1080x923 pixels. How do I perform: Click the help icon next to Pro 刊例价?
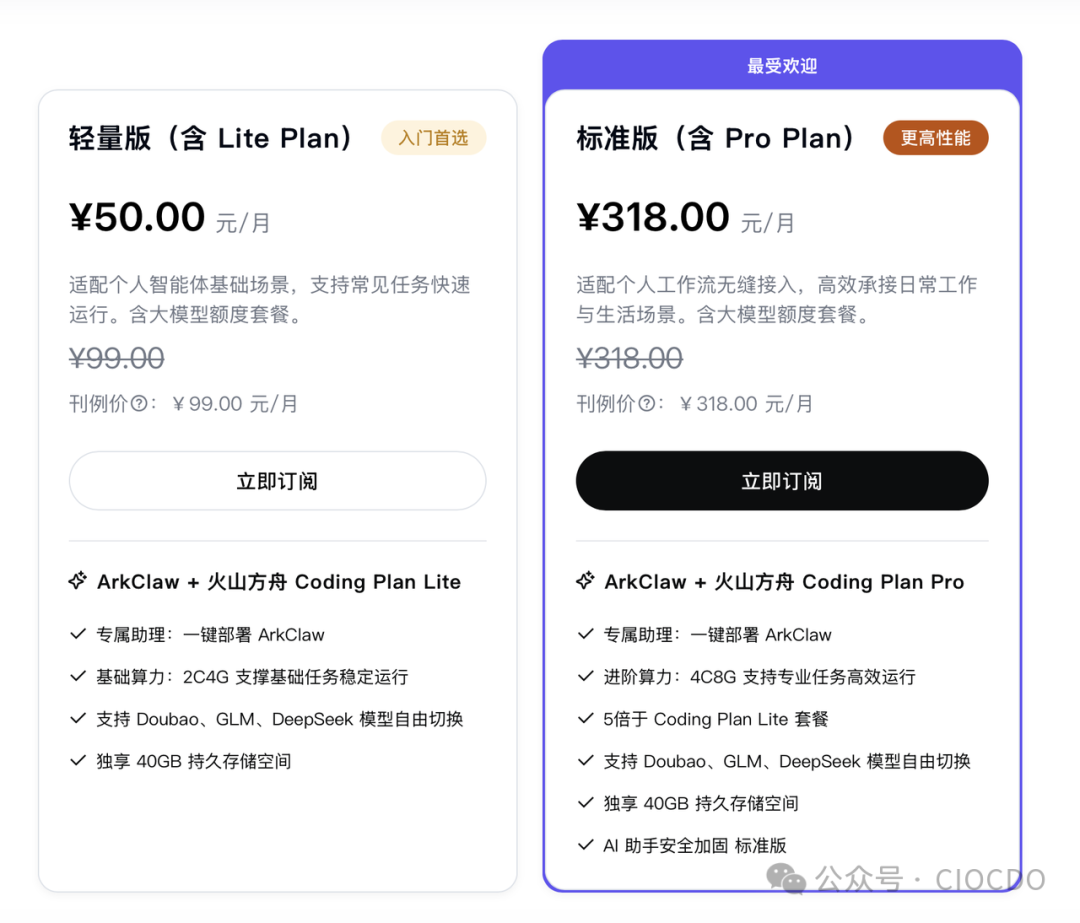pyautogui.click(x=647, y=404)
